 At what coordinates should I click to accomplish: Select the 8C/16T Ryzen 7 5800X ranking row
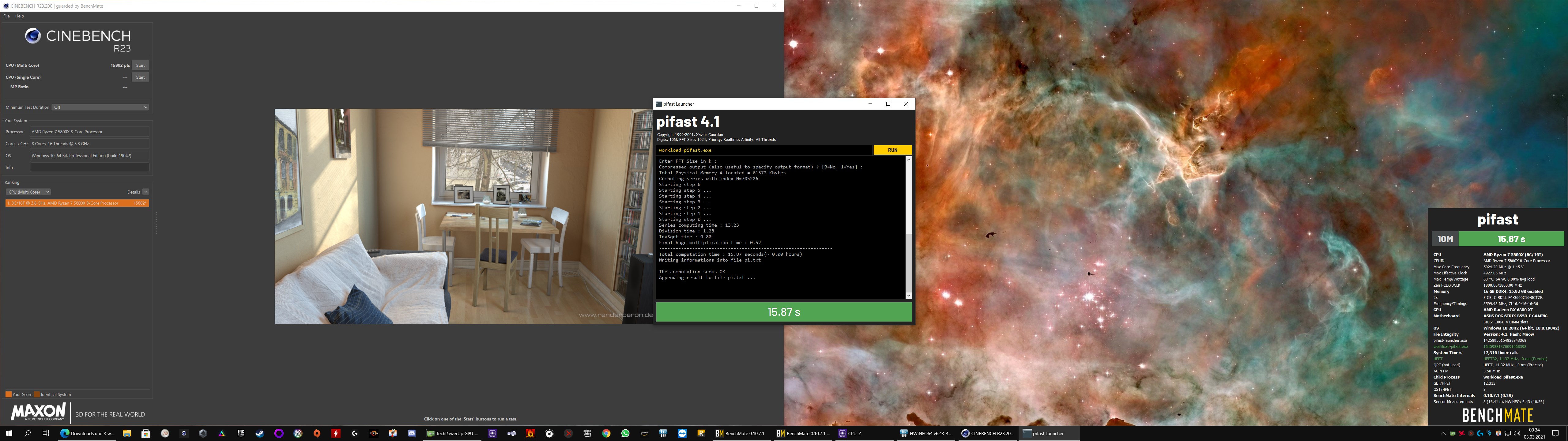[x=77, y=203]
